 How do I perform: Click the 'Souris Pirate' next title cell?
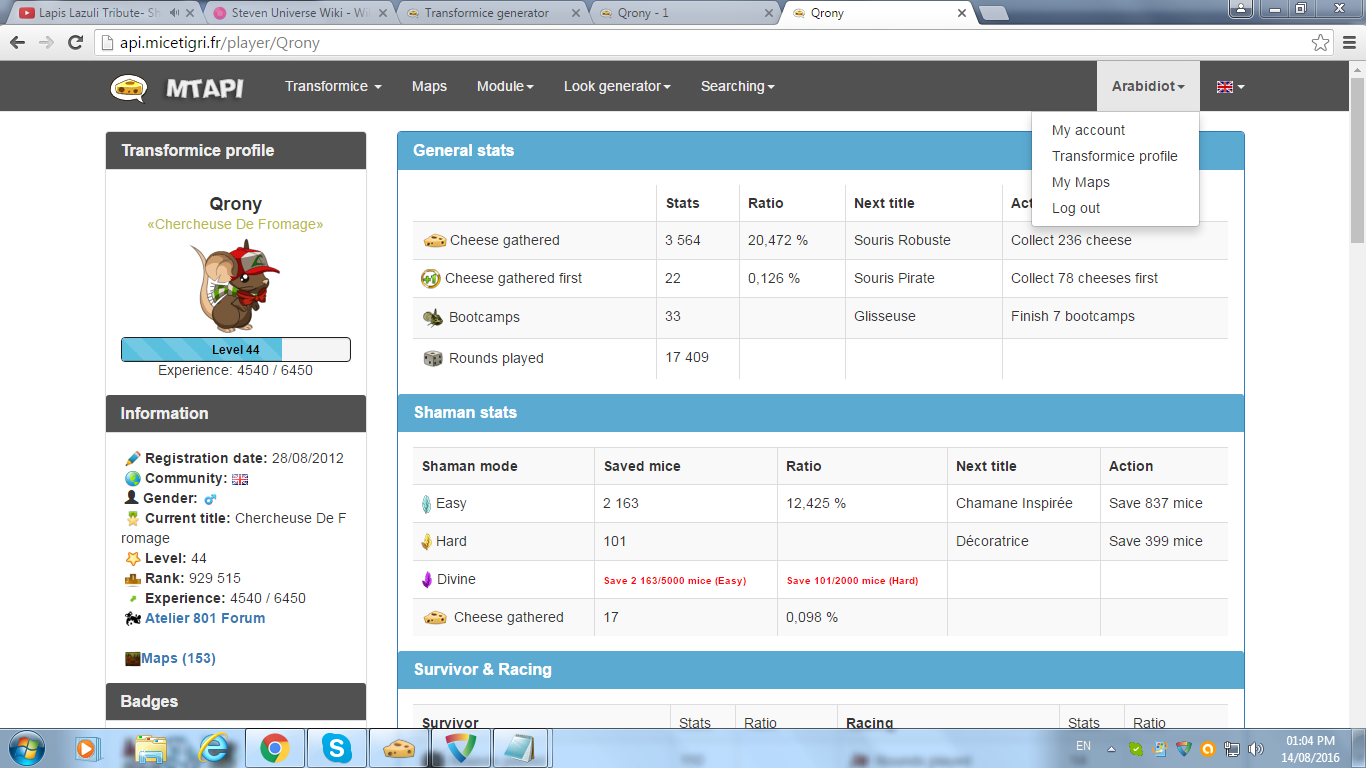point(923,278)
